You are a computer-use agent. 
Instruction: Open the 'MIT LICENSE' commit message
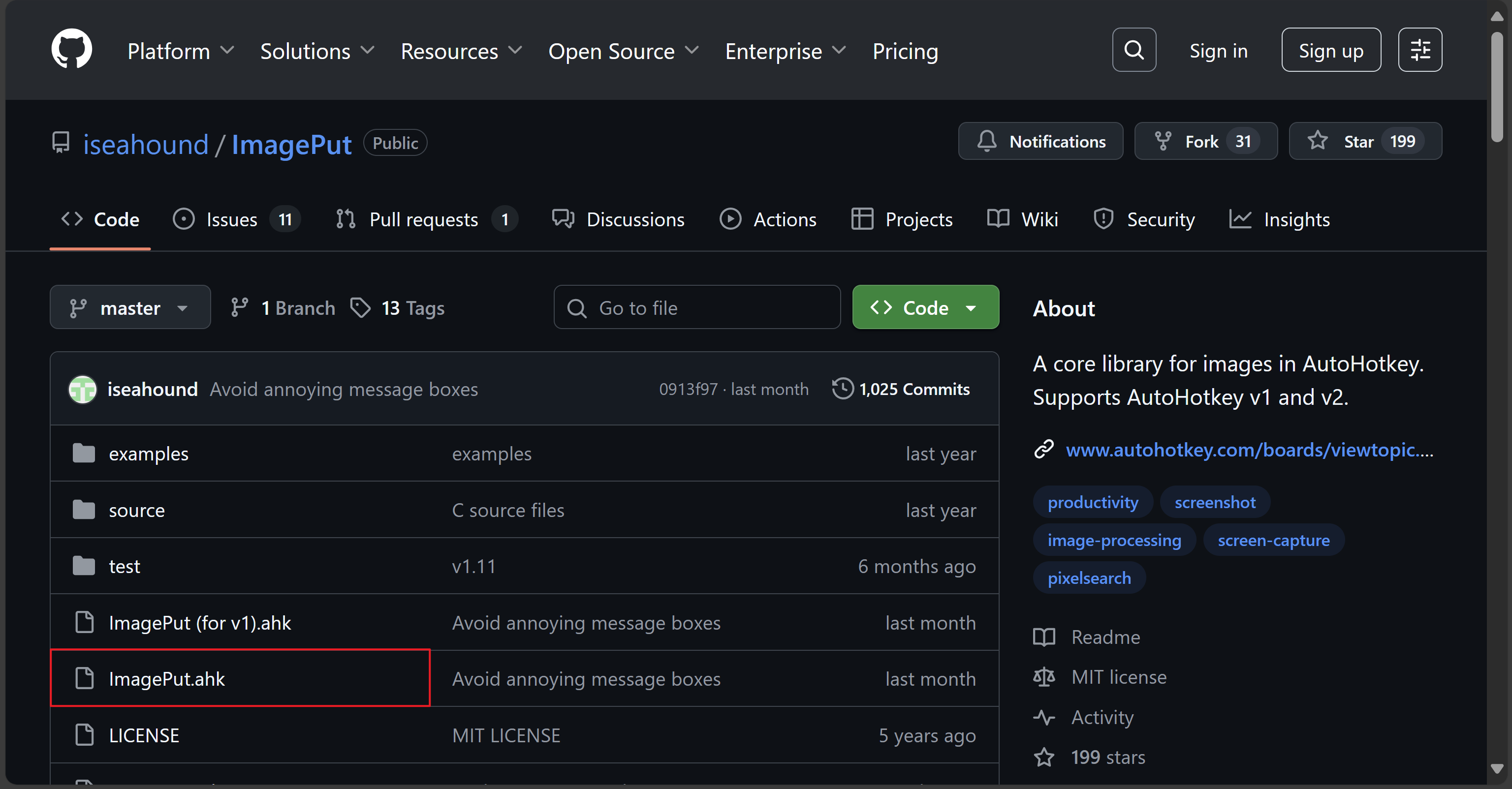click(506, 735)
